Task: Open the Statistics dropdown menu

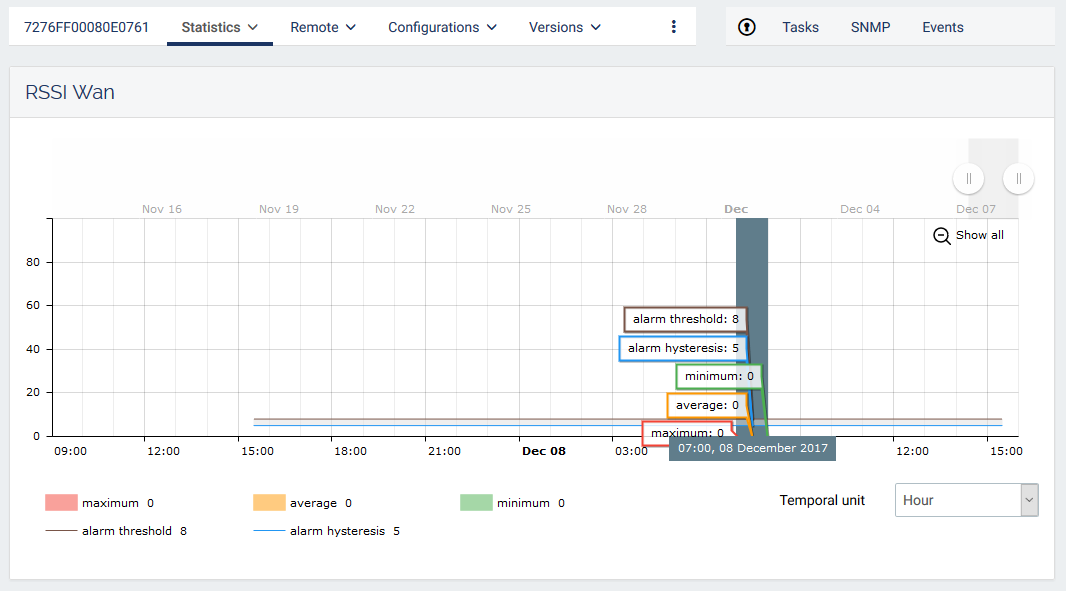Action: 219,27
